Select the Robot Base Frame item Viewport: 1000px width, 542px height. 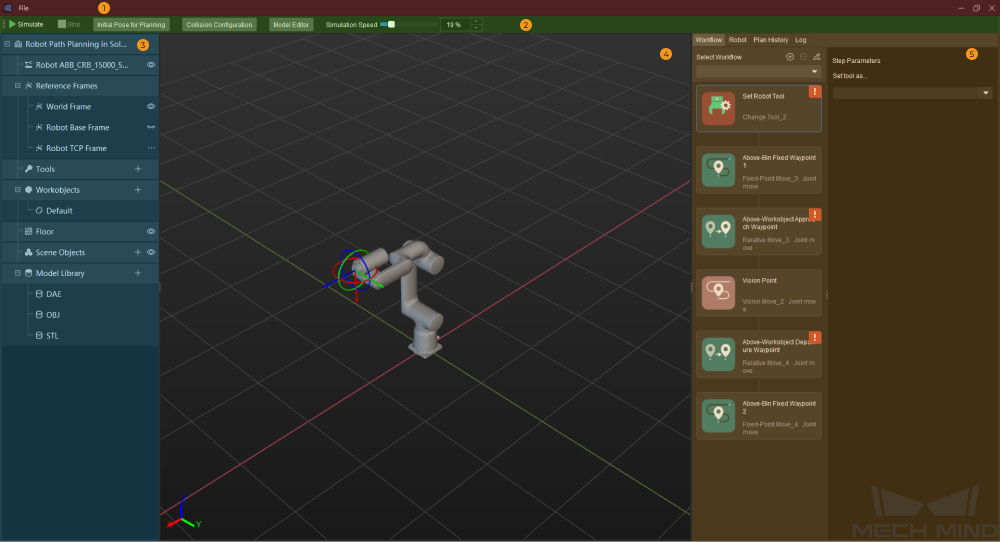[x=77, y=127]
